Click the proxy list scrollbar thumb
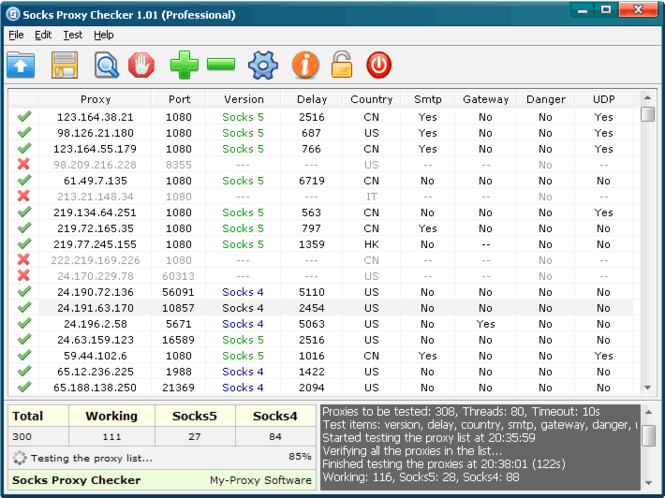The image size is (665, 498). pyautogui.click(x=648, y=114)
